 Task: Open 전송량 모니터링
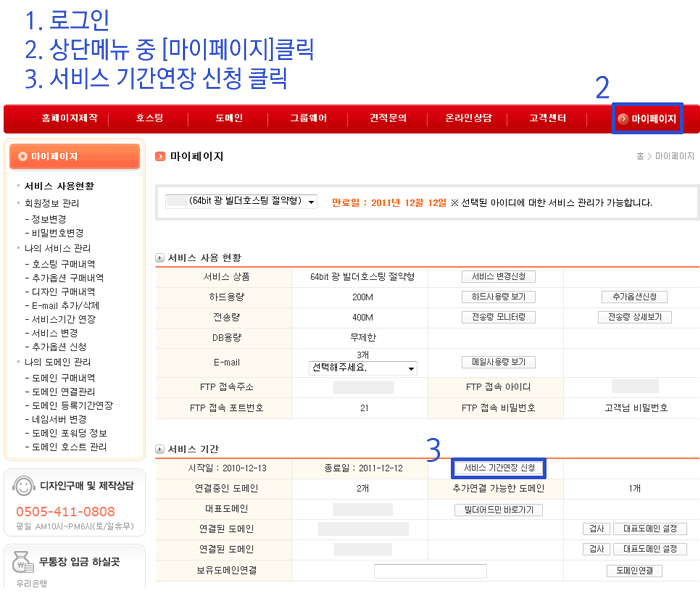(x=499, y=317)
